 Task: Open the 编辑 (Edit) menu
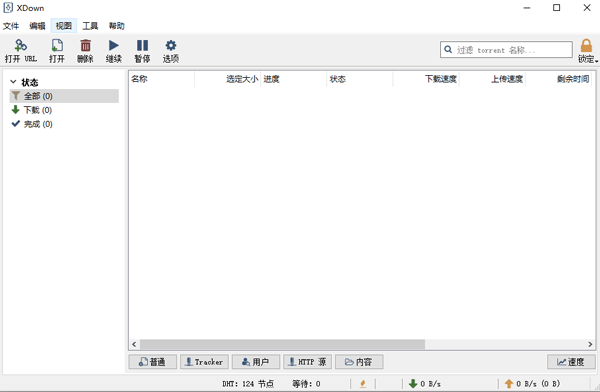(x=37, y=26)
